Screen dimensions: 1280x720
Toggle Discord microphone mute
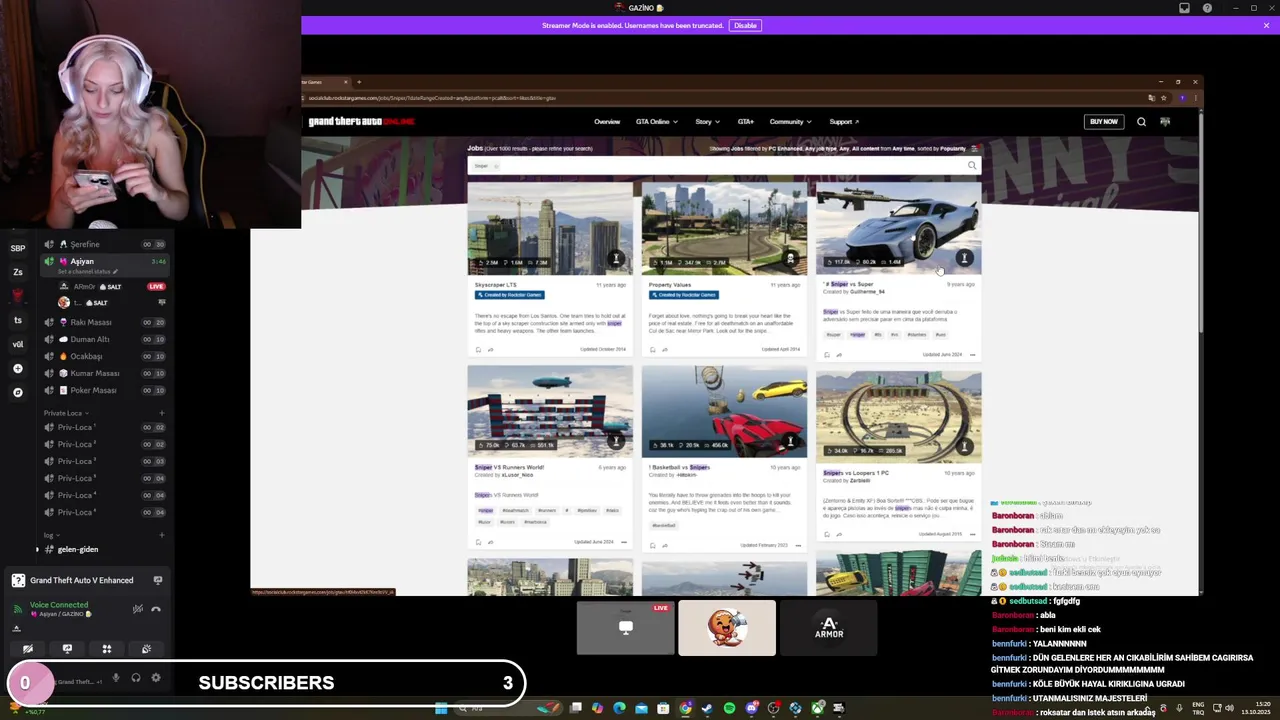pyautogui.click(x=116, y=679)
